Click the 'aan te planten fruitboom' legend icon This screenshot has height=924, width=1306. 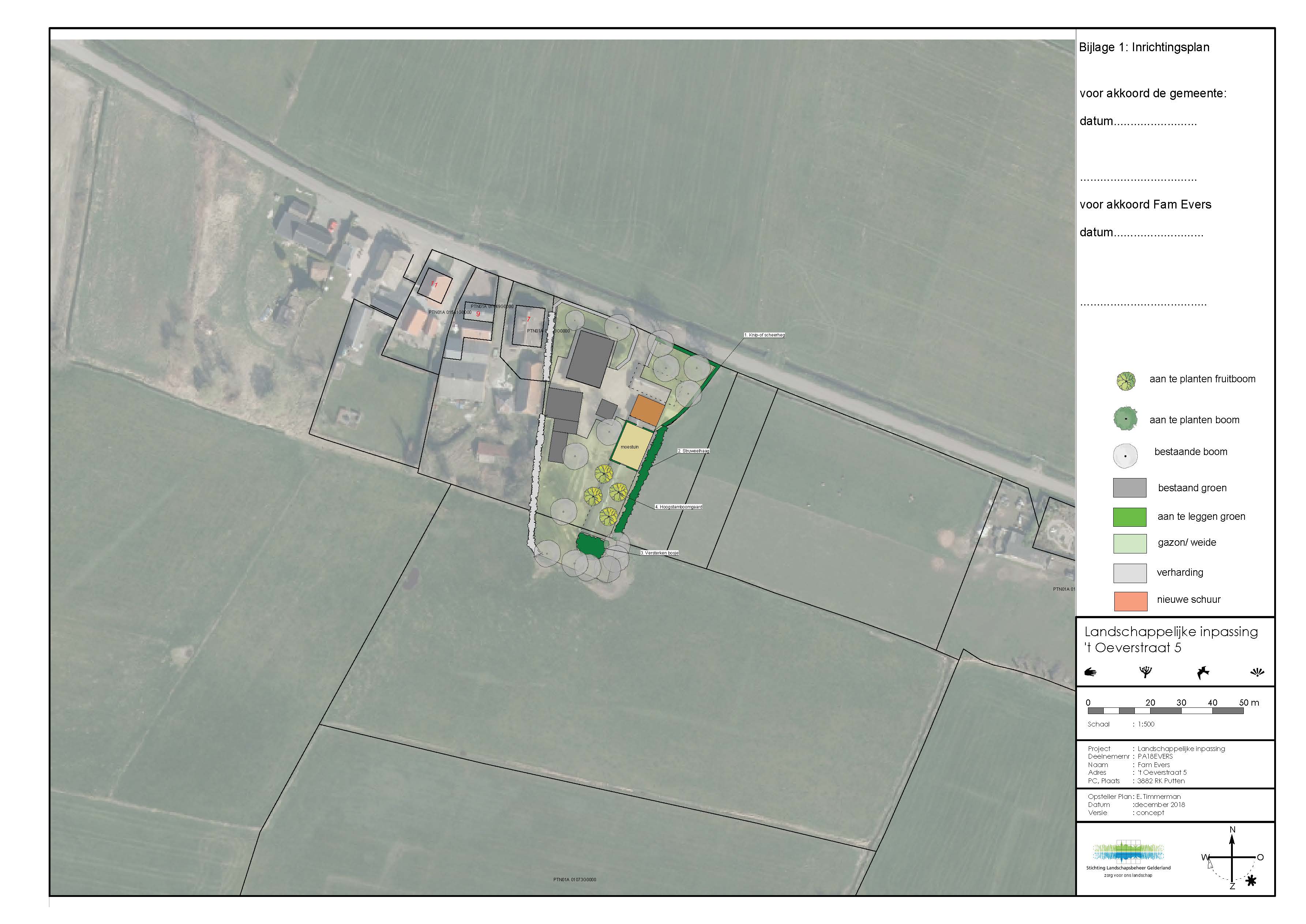click(1126, 381)
